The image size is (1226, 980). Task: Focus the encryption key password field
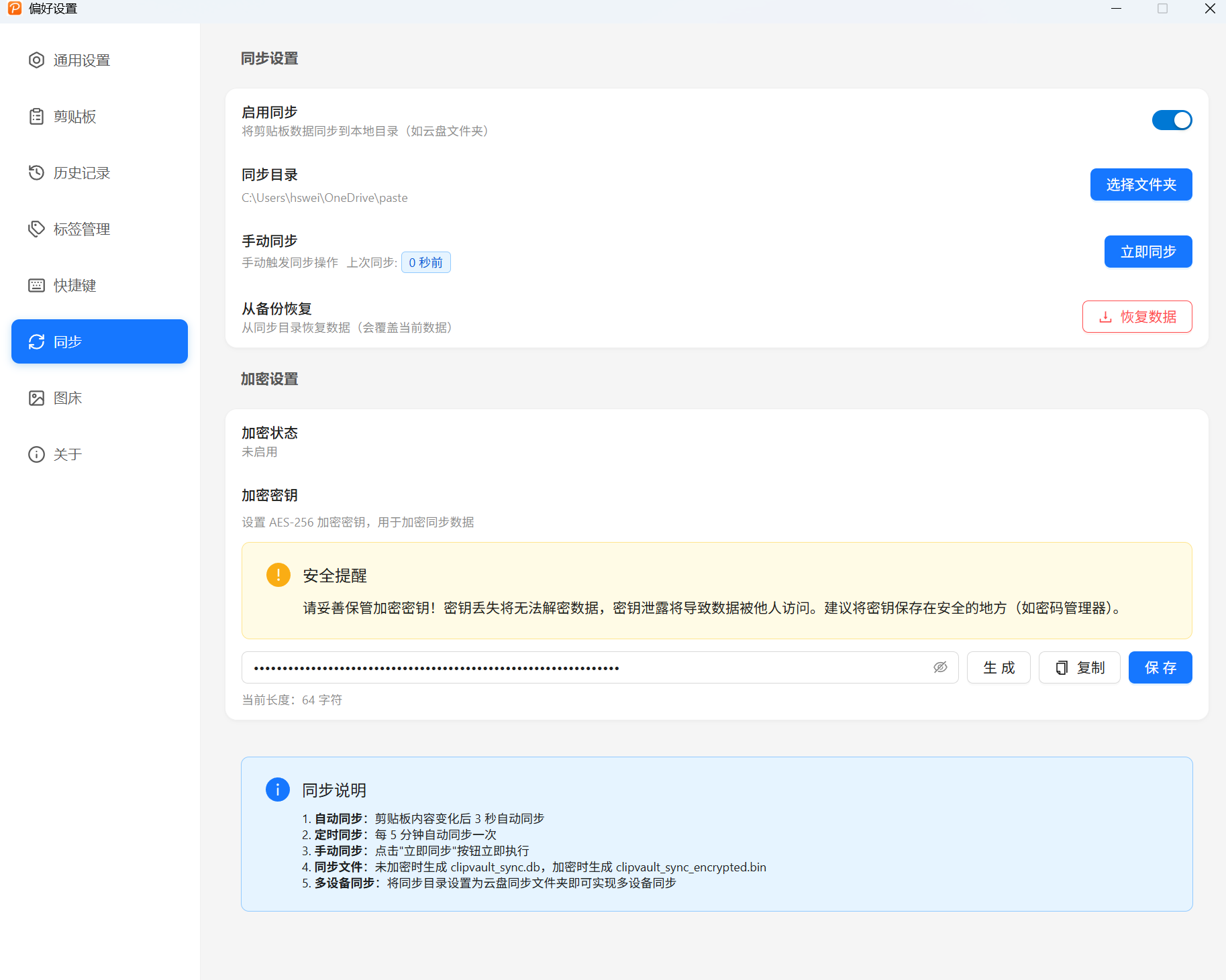click(x=584, y=667)
